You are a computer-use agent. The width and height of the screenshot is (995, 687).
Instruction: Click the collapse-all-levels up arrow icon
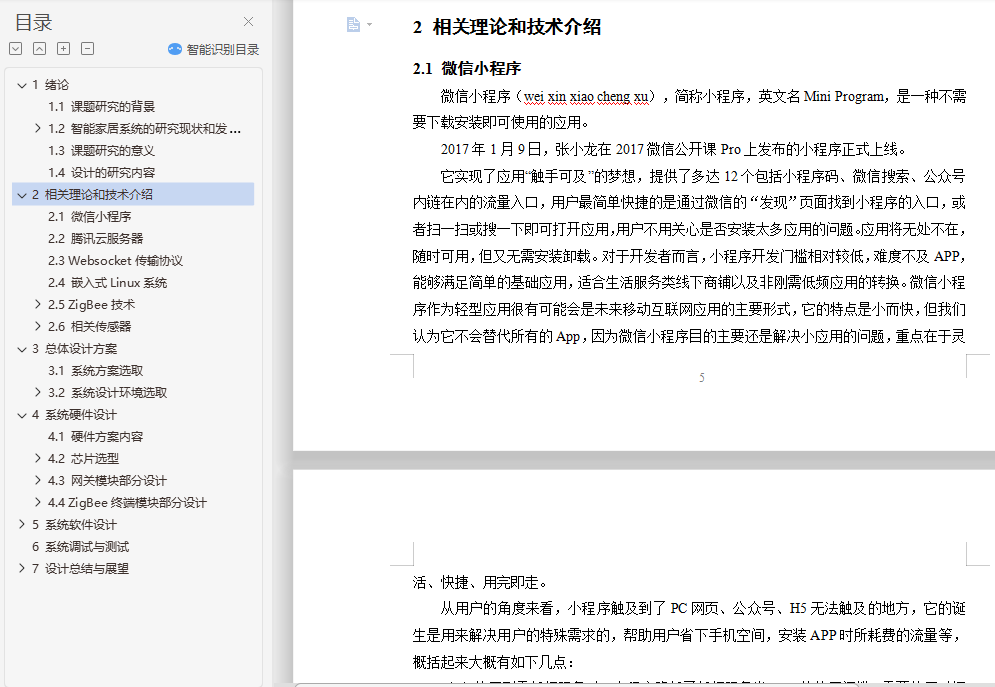(x=39, y=49)
